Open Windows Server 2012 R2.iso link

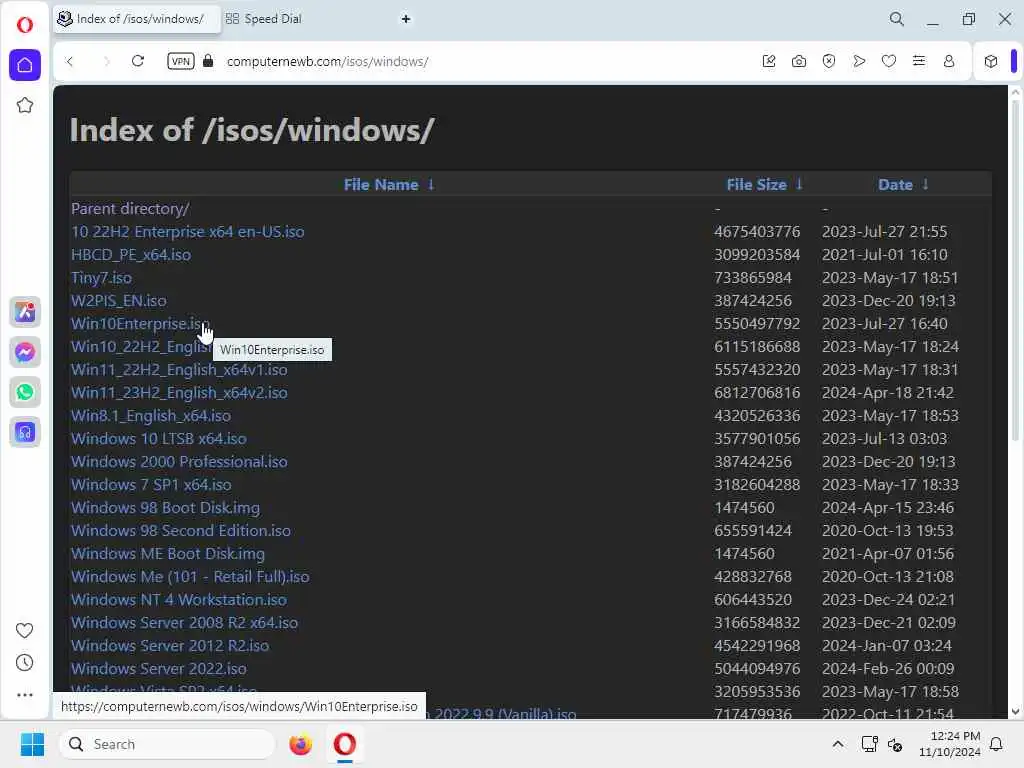click(170, 645)
